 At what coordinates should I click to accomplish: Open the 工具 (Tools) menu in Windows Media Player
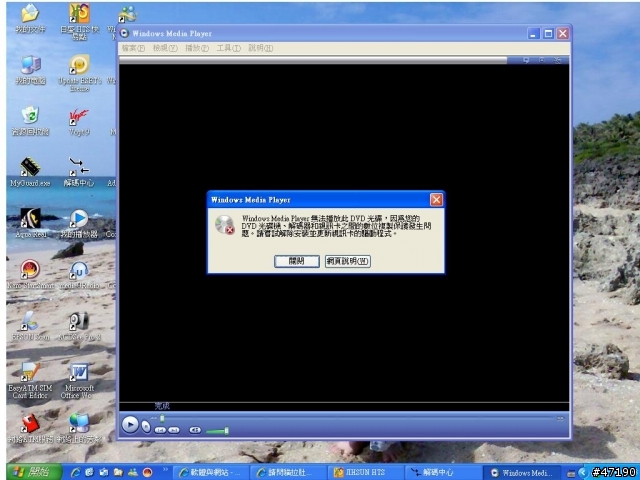point(228,48)
